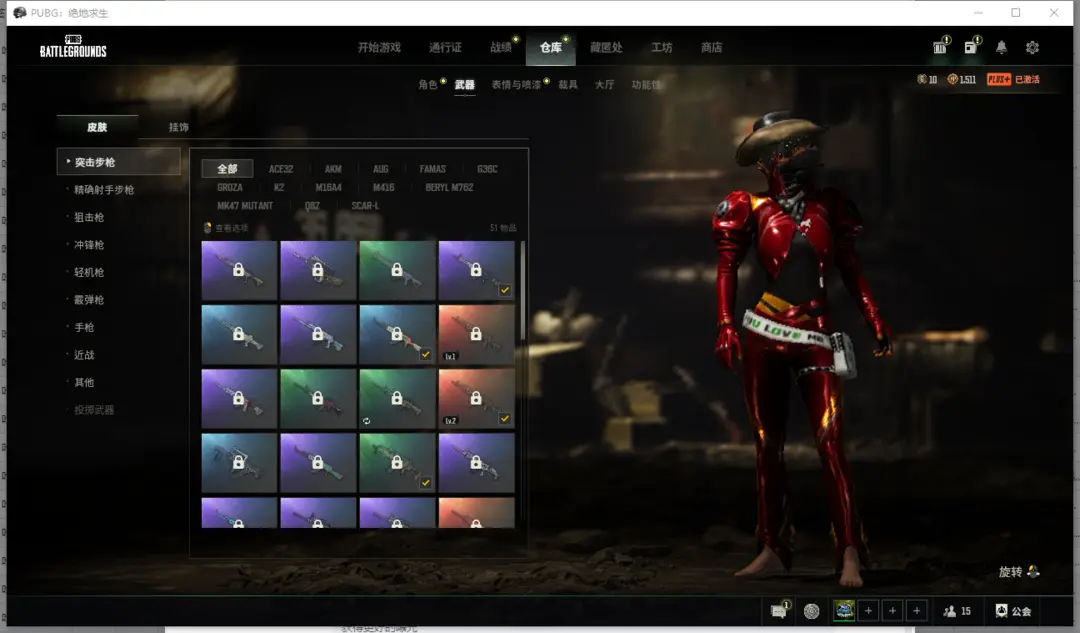Click the round radio wheel icon in bottom bar
The width and height of the screenshot is (1080, 633).
pos(811,610)
